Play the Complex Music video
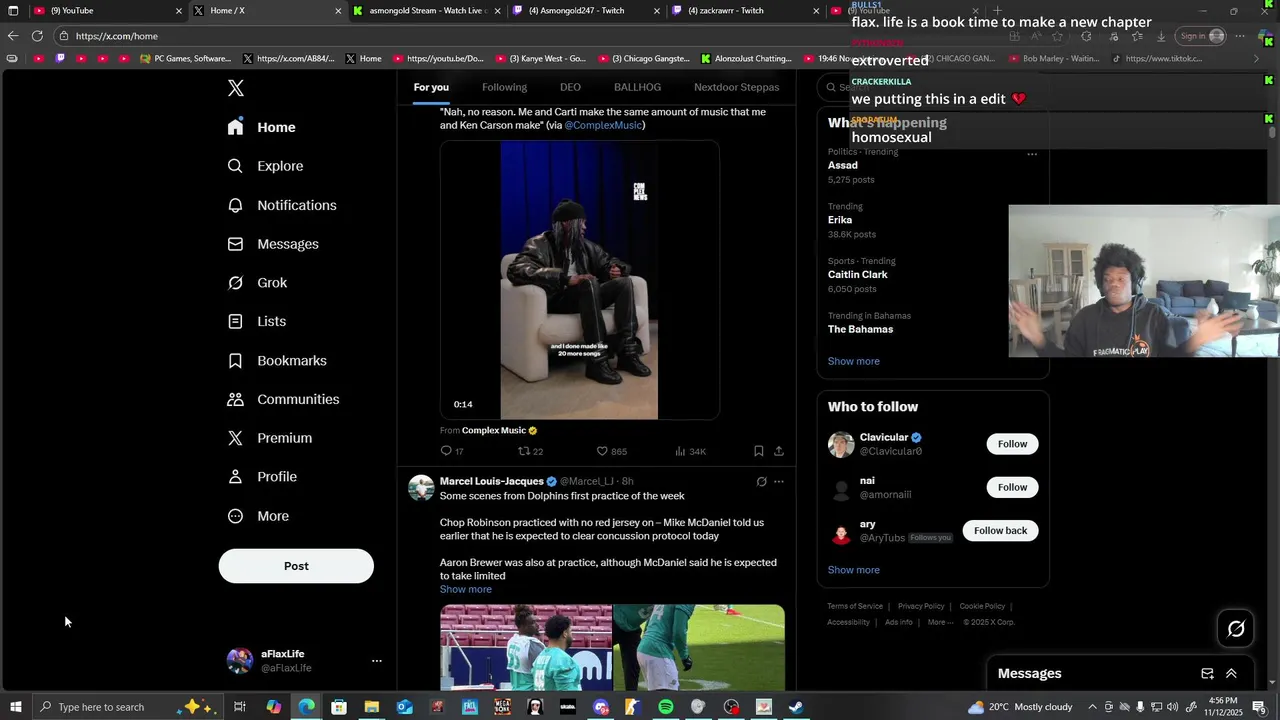 (579, 280)
